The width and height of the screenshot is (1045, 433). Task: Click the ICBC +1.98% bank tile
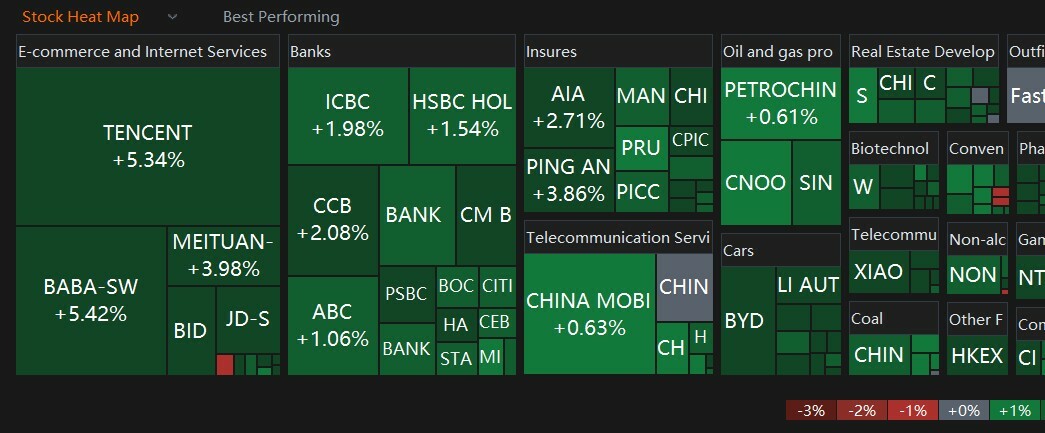pyautogui.click(x=348, y=115)
